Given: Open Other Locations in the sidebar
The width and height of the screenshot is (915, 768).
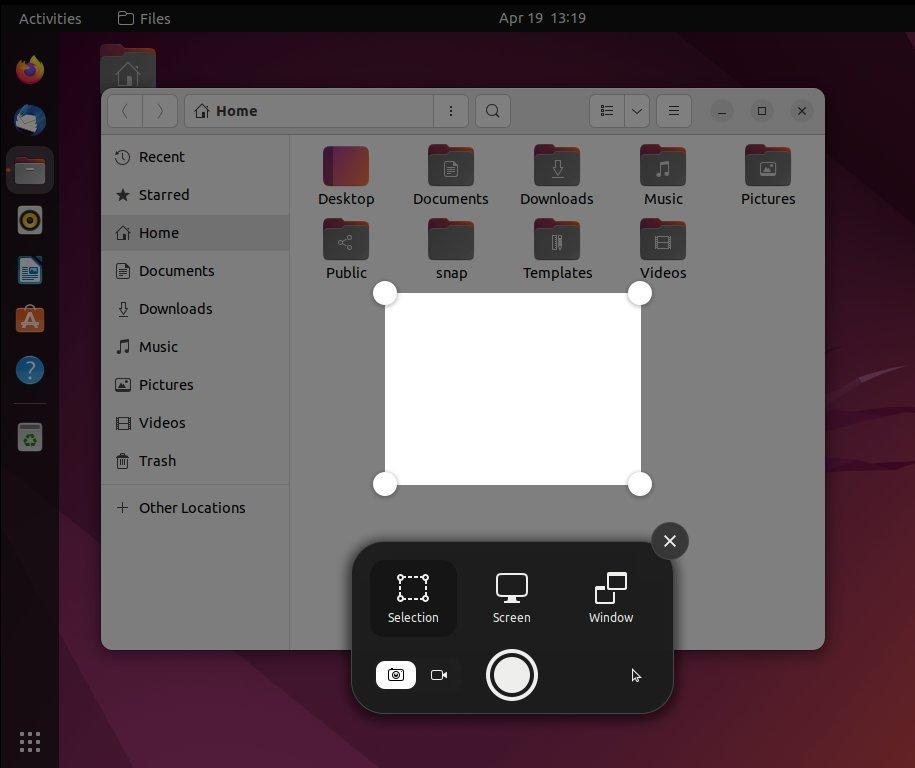Looking at the screenshot, I should (x=192, y=507).
